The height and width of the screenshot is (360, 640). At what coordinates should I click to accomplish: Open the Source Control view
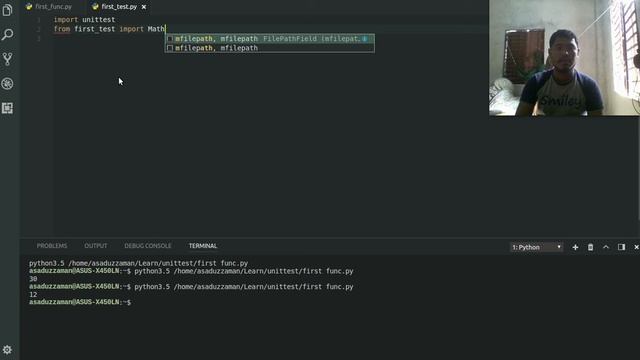[7, 59]
